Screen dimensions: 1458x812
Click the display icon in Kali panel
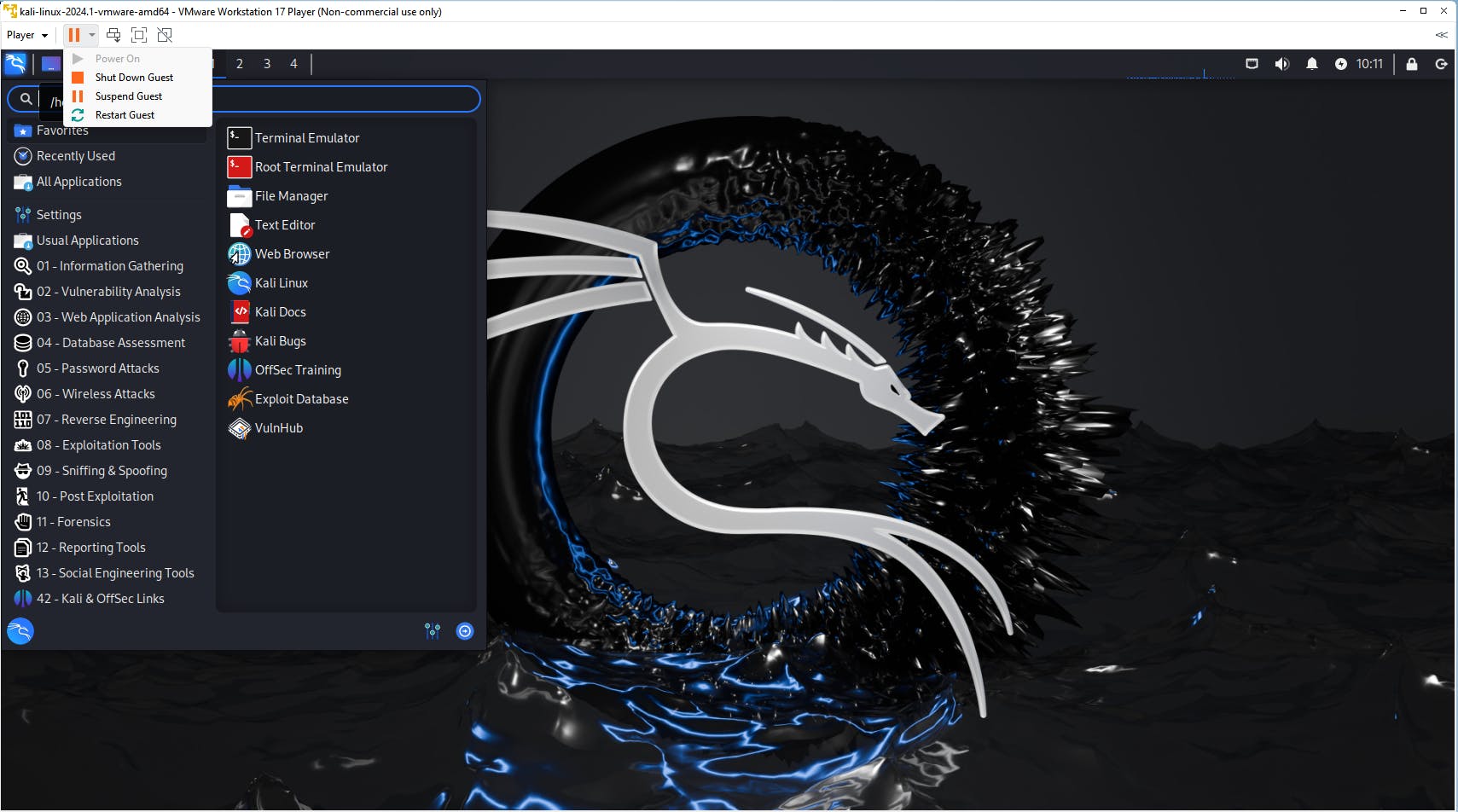point(1252,64)
